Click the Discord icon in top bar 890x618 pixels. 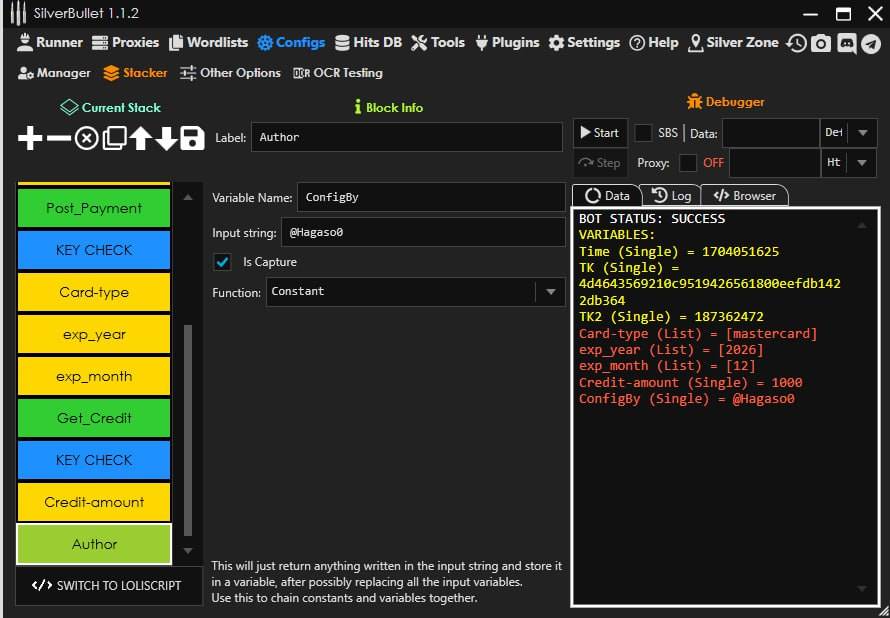[x=846, y=43]
